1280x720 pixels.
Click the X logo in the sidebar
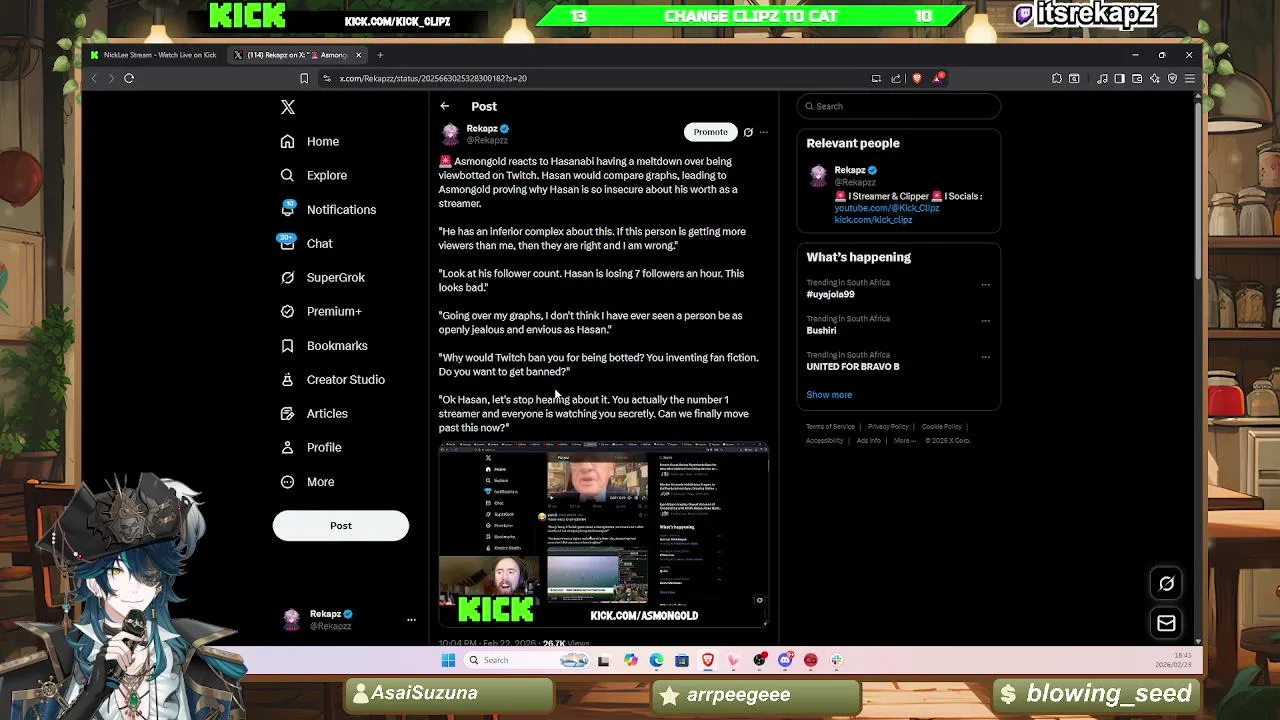click(x=288, y=107)
